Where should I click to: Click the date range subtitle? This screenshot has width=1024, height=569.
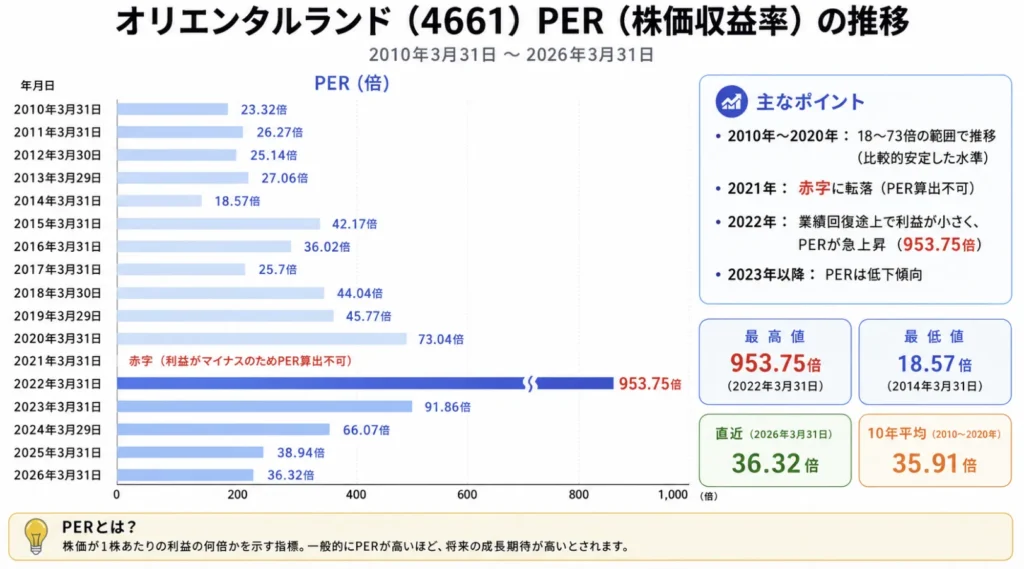coord(511,55)
